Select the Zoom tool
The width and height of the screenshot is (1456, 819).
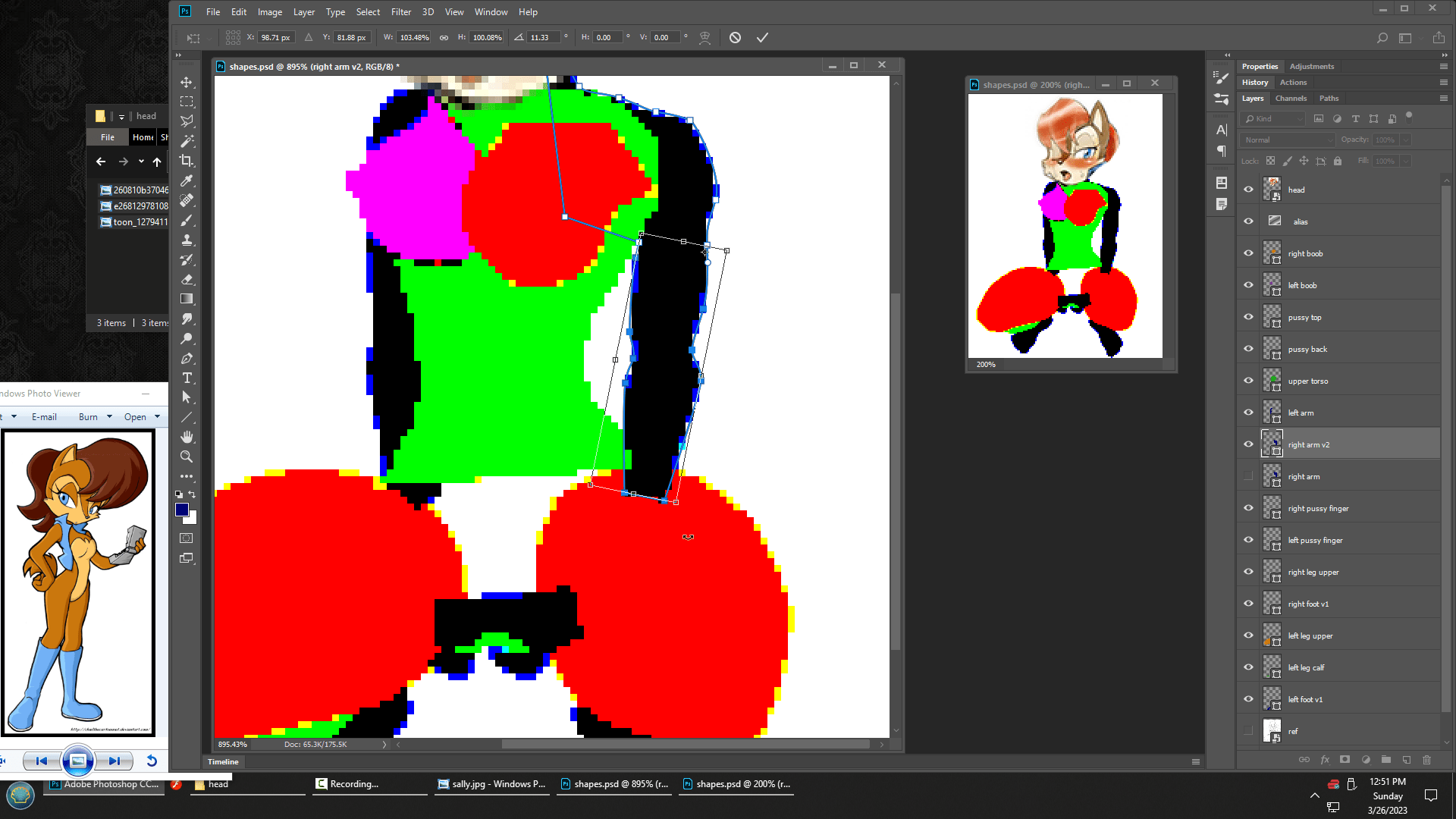tap(187, 457)
